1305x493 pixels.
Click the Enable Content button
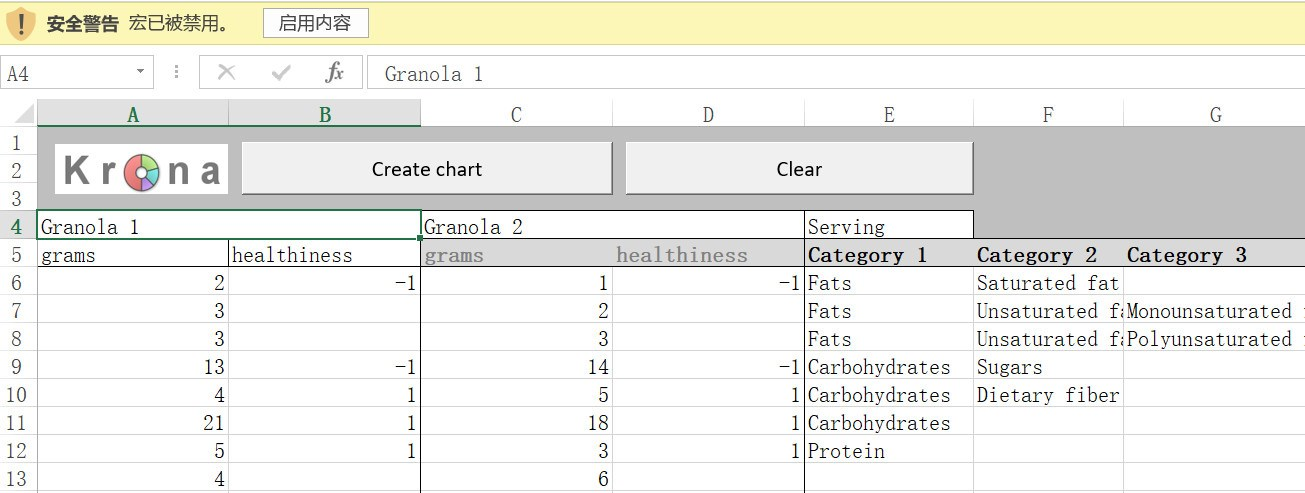[316, 23]
